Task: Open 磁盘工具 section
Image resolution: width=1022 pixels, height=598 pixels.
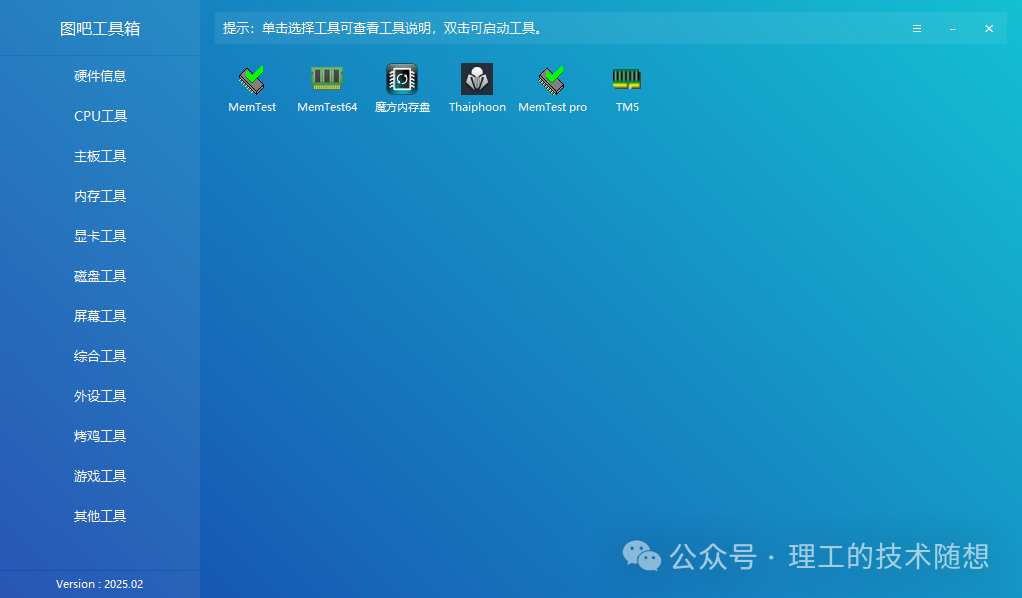Action: click(99, 276)
